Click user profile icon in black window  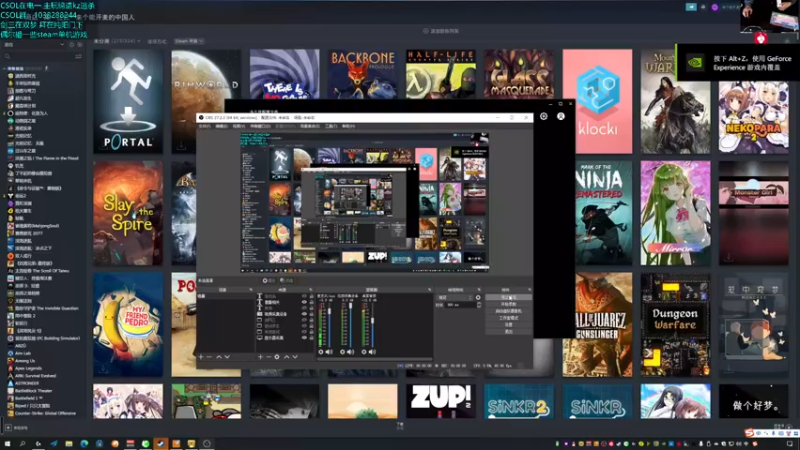(561, 116)
